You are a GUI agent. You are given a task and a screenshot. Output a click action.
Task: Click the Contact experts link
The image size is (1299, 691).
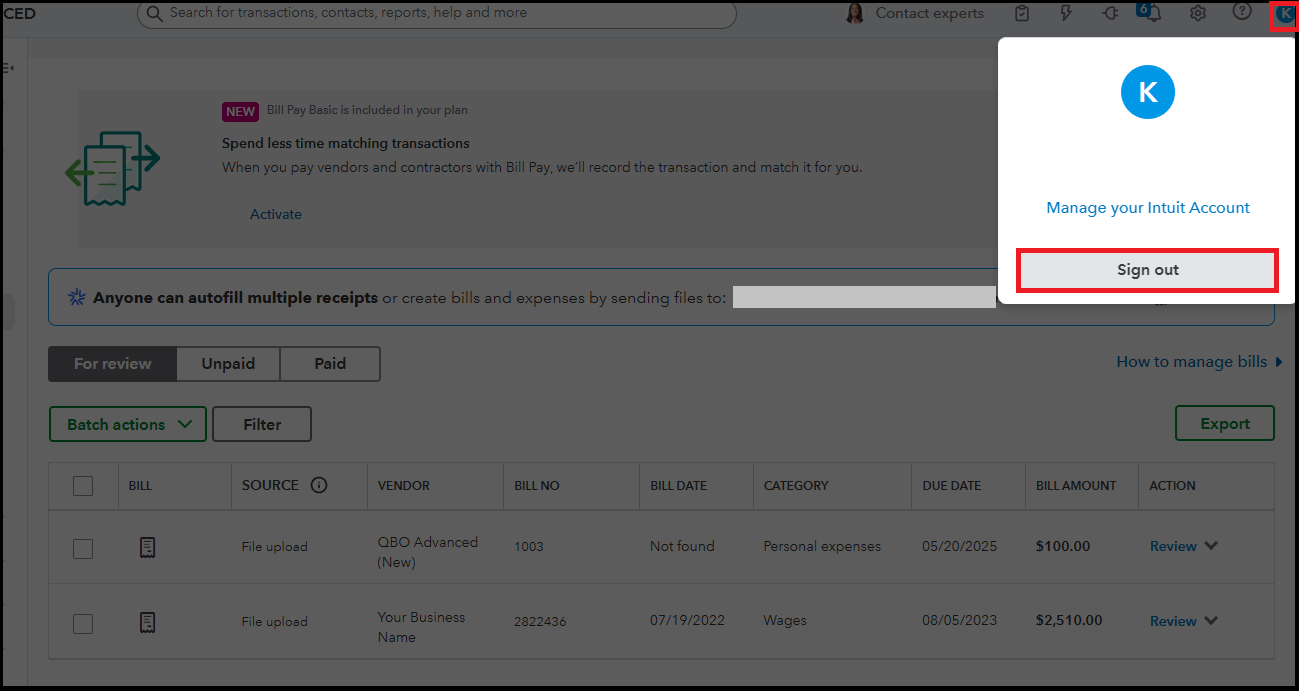930,13
